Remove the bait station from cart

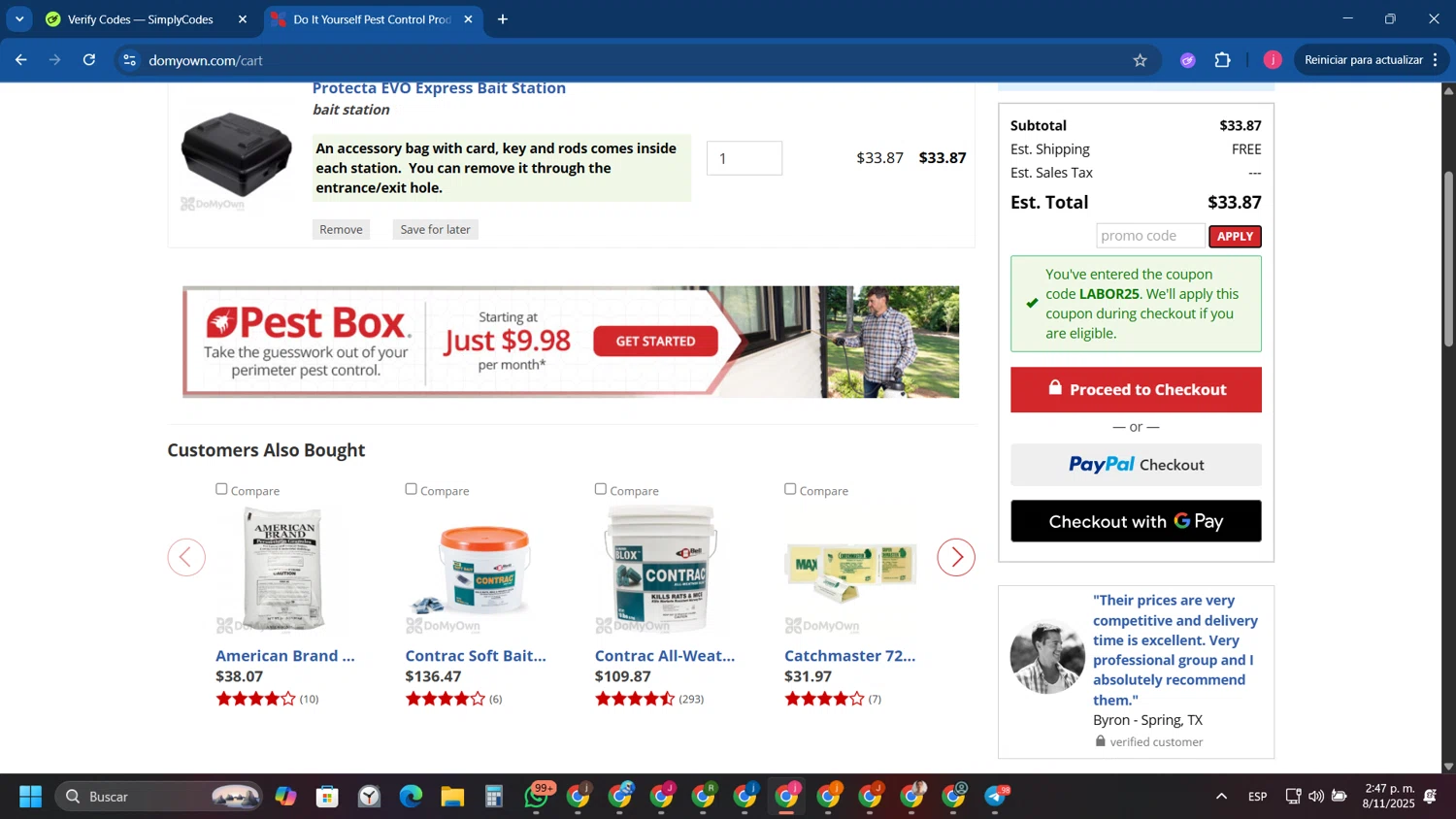point(341,229)
